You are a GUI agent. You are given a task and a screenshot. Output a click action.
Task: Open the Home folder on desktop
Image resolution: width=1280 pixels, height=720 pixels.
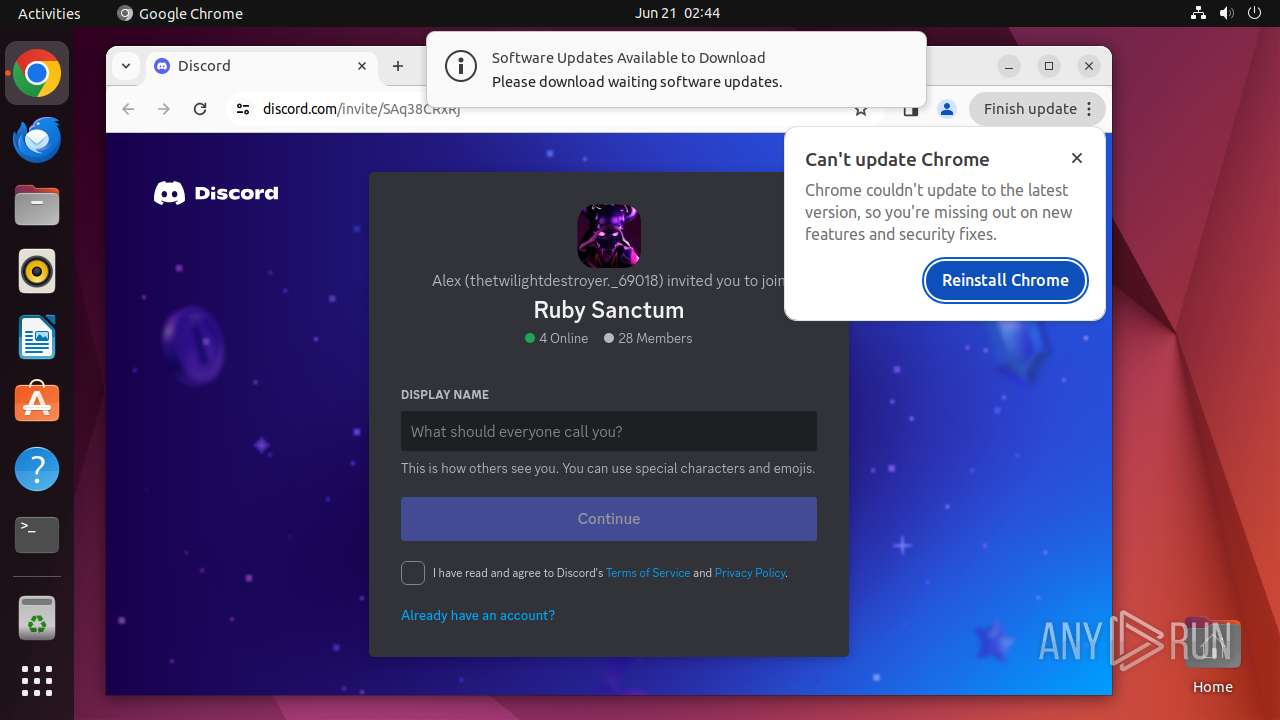(1212, 656)
